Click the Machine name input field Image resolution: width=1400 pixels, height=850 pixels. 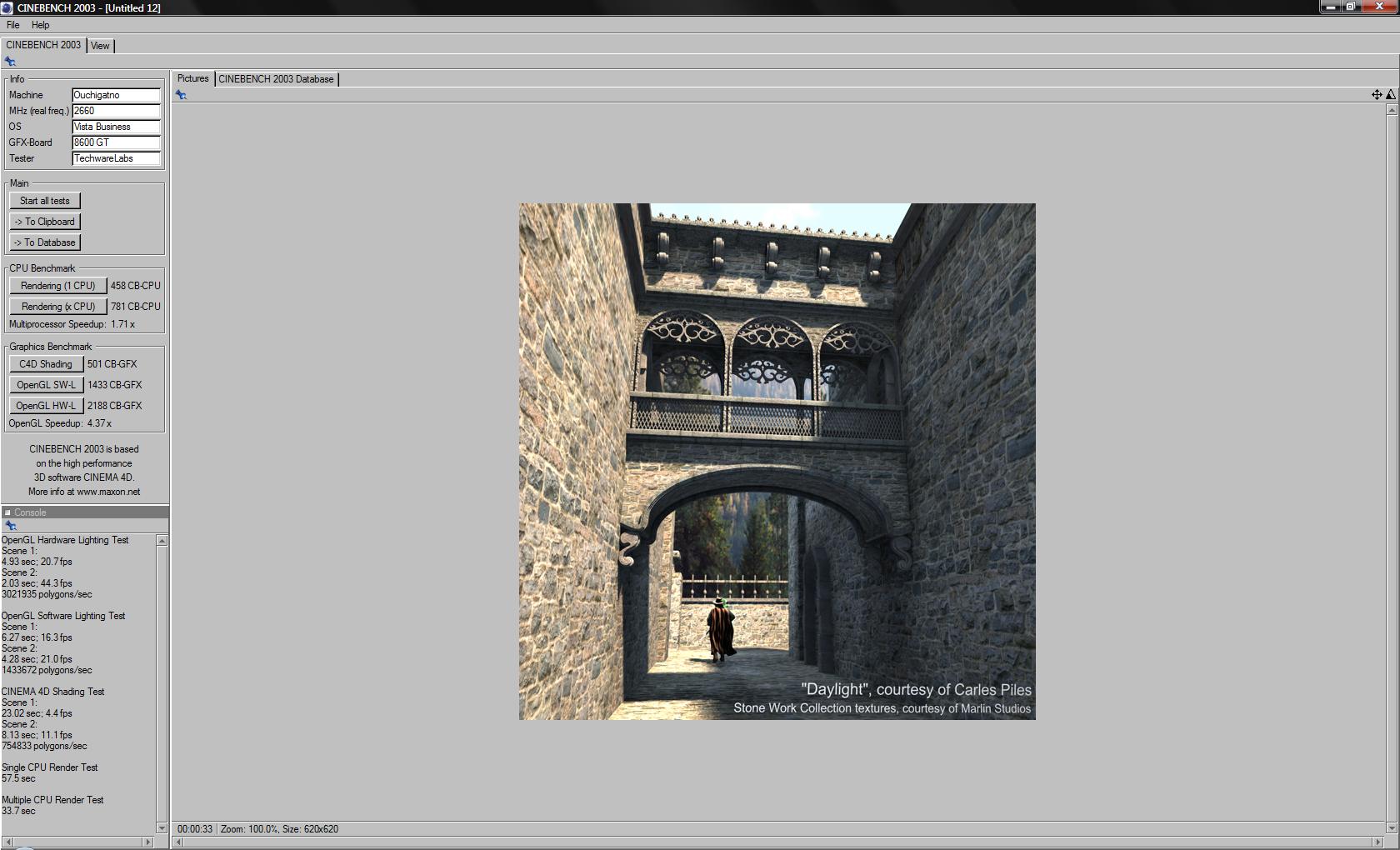pos(116,95)
